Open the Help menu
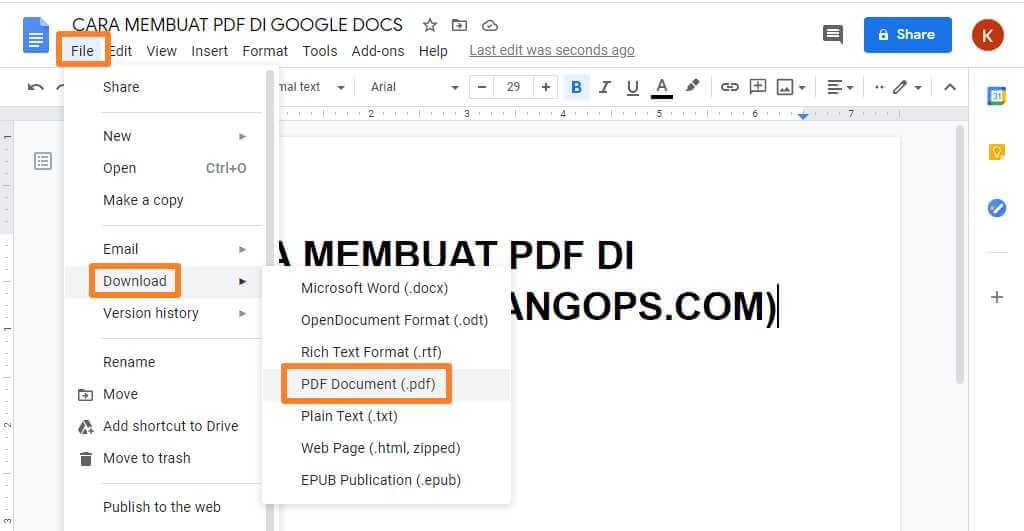 (x=433, y=51)
